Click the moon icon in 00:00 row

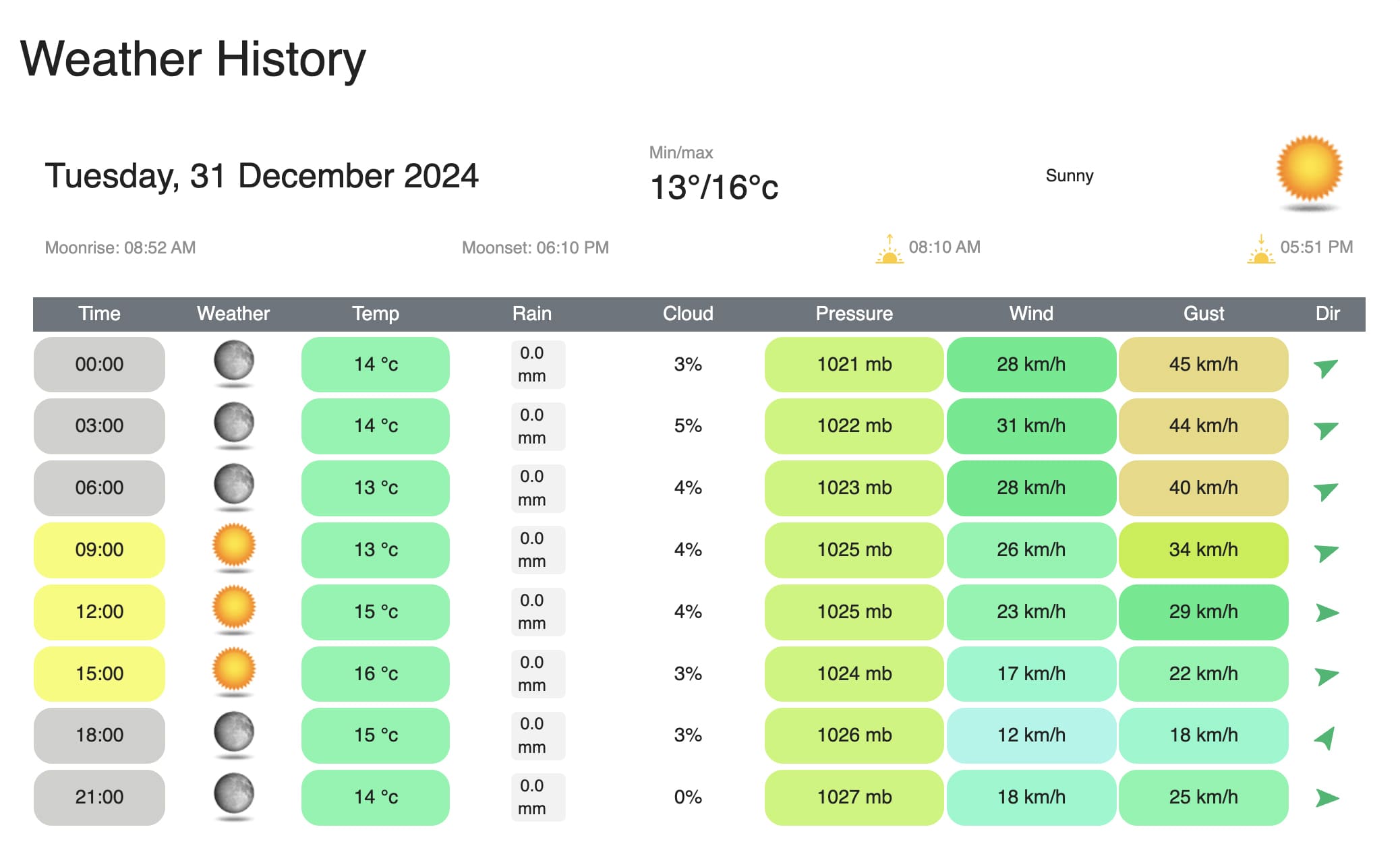pos(234,361)
